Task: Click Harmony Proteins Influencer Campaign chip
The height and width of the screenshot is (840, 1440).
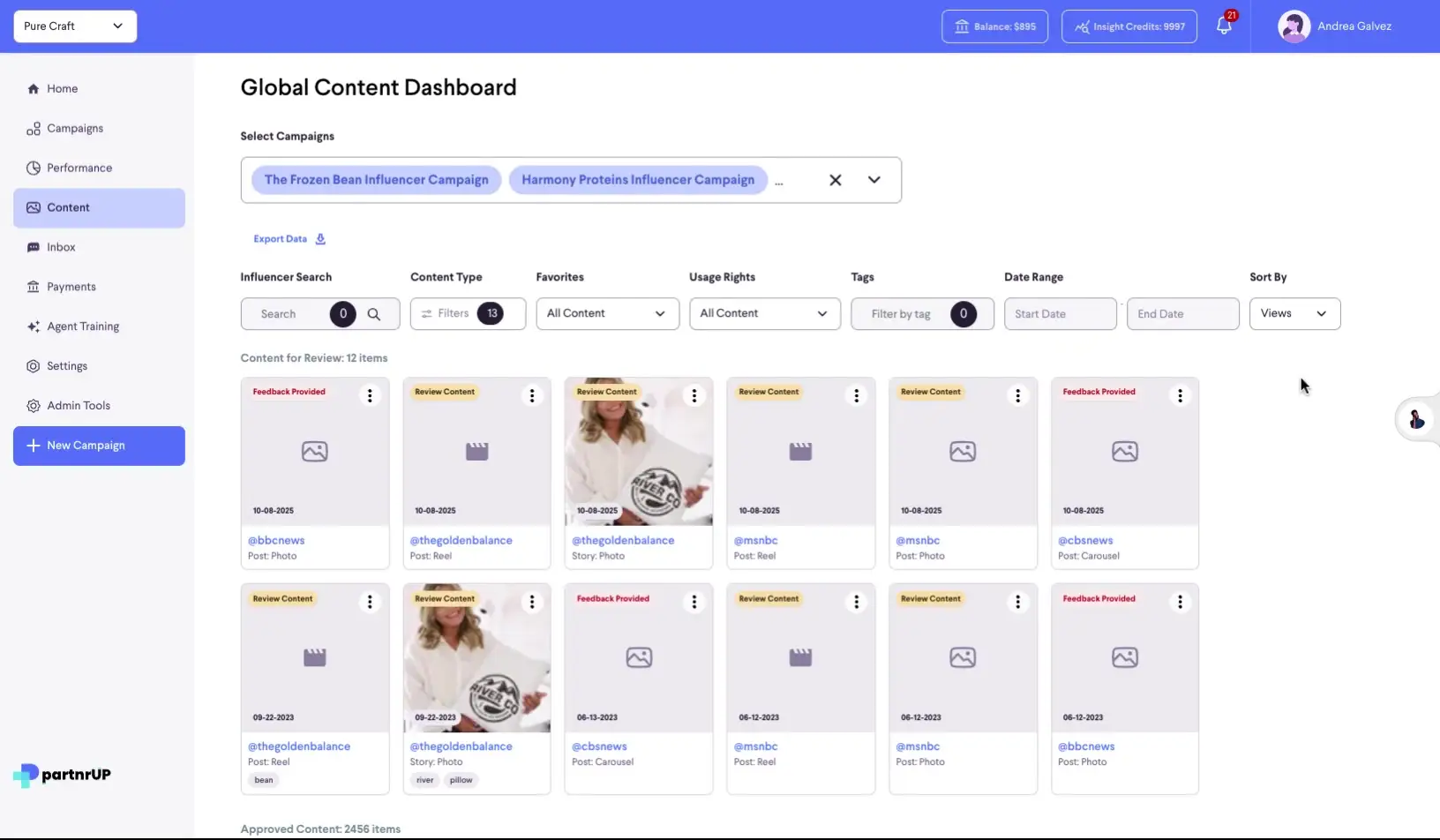Action: (x=638, y=180)
